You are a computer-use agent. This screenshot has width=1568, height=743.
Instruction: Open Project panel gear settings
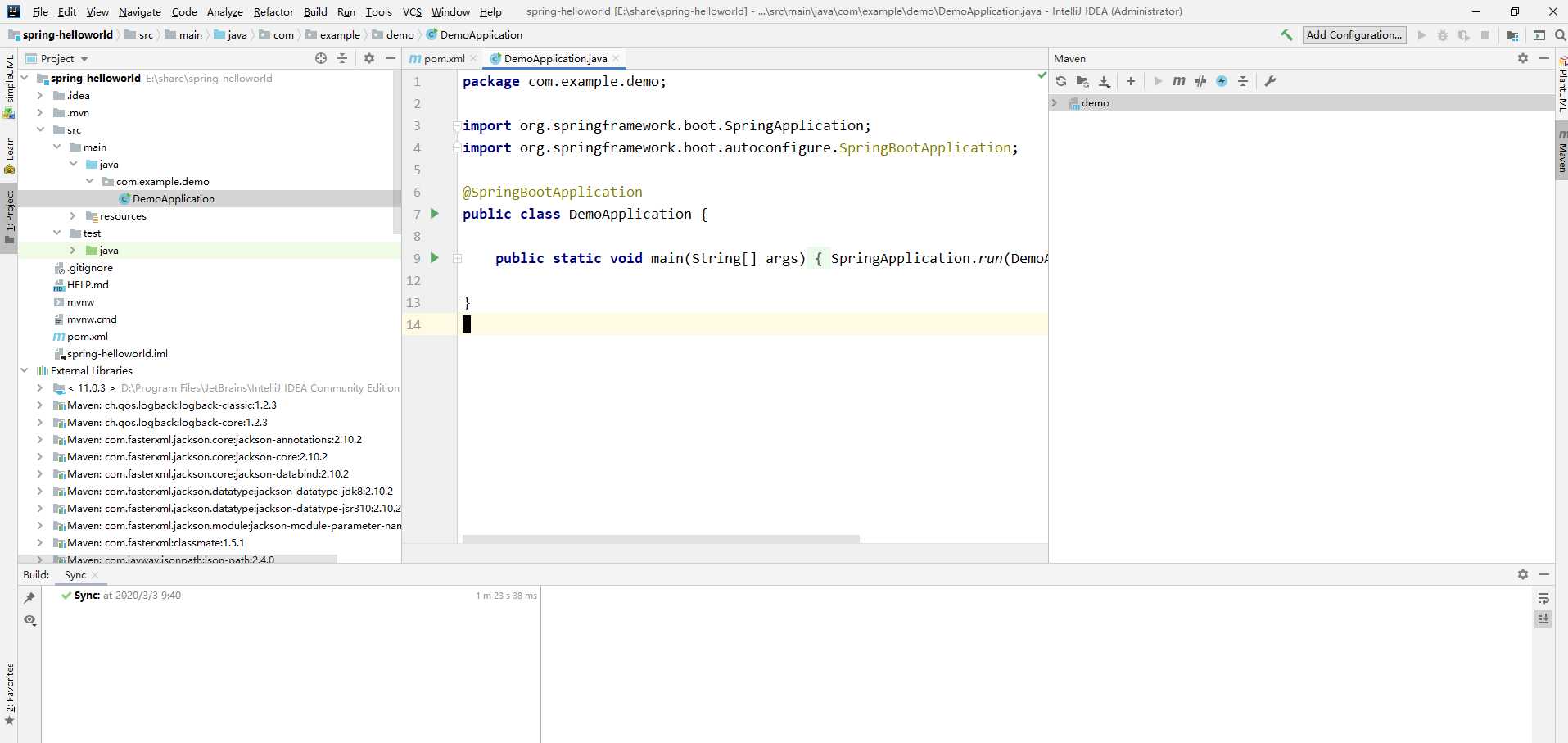pyautogui.click(x=369, y=58)
